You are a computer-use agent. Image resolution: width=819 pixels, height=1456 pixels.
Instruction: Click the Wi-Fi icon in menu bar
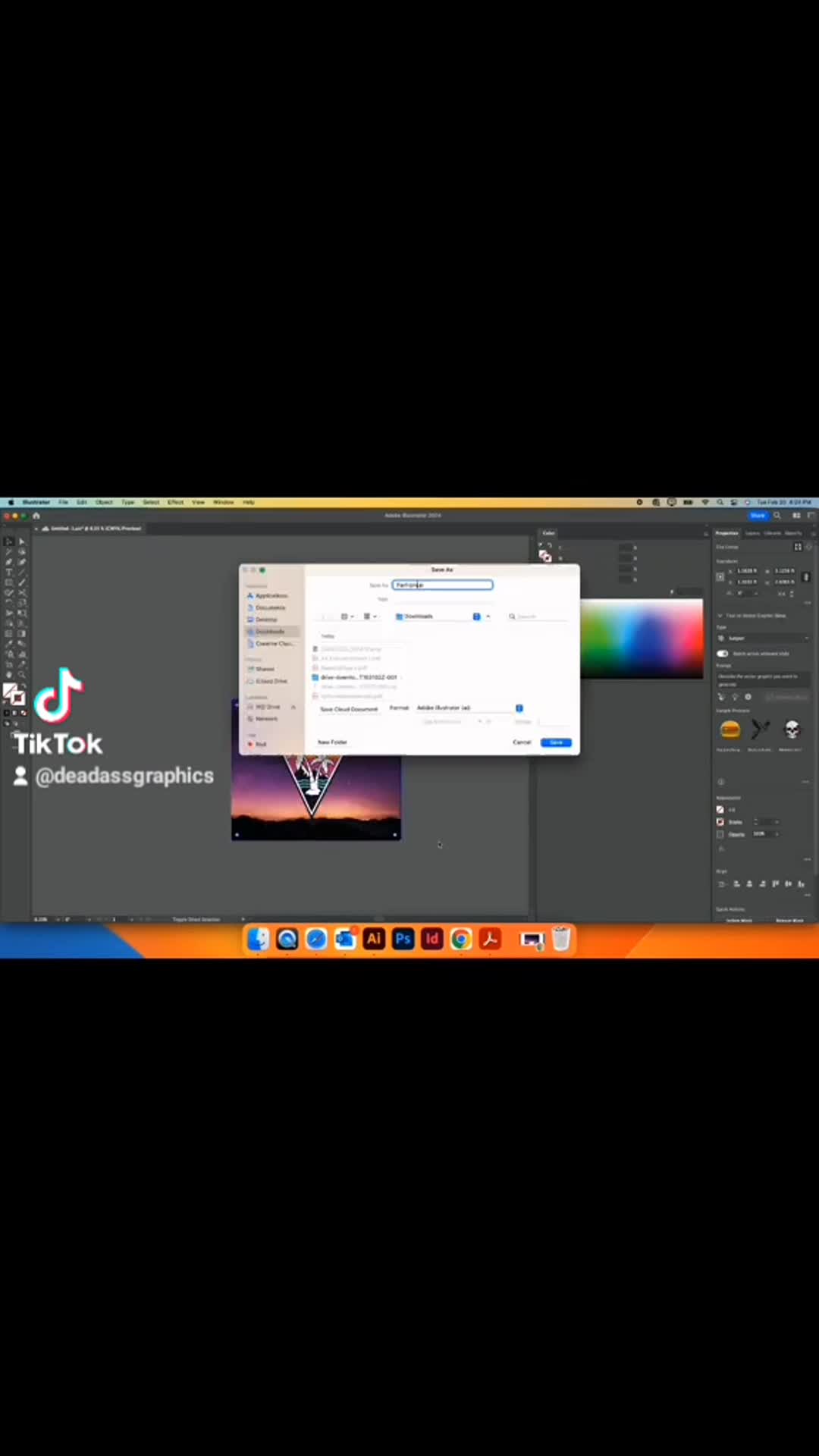coord(704,502)
